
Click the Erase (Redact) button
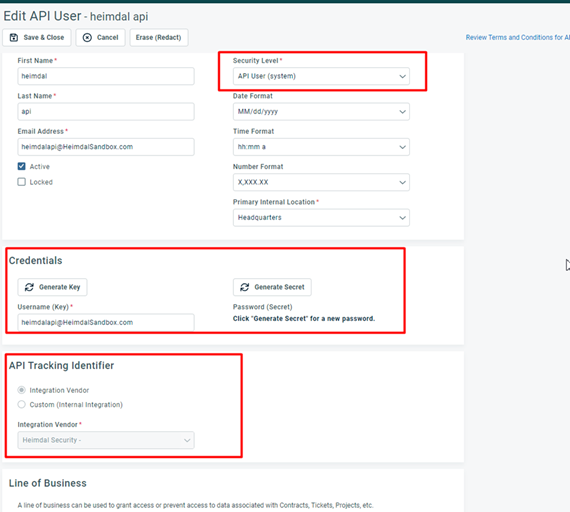tap(159, 37)
